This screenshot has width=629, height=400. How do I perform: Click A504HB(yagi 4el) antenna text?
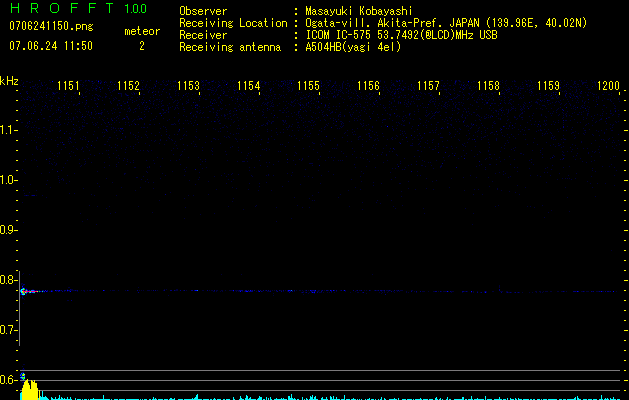pyautogui.click(x=353, y=47)
